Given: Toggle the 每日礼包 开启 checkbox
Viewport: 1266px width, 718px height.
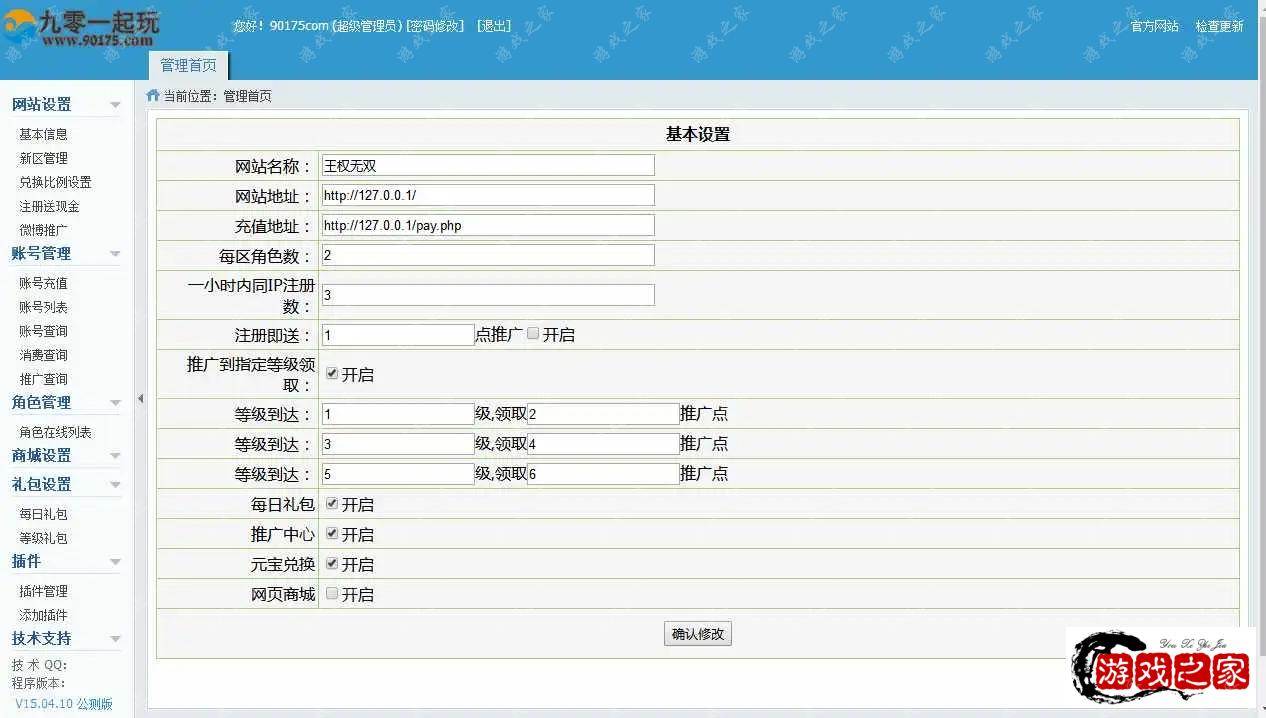Looking at the screenshot, I should point(332,504).
